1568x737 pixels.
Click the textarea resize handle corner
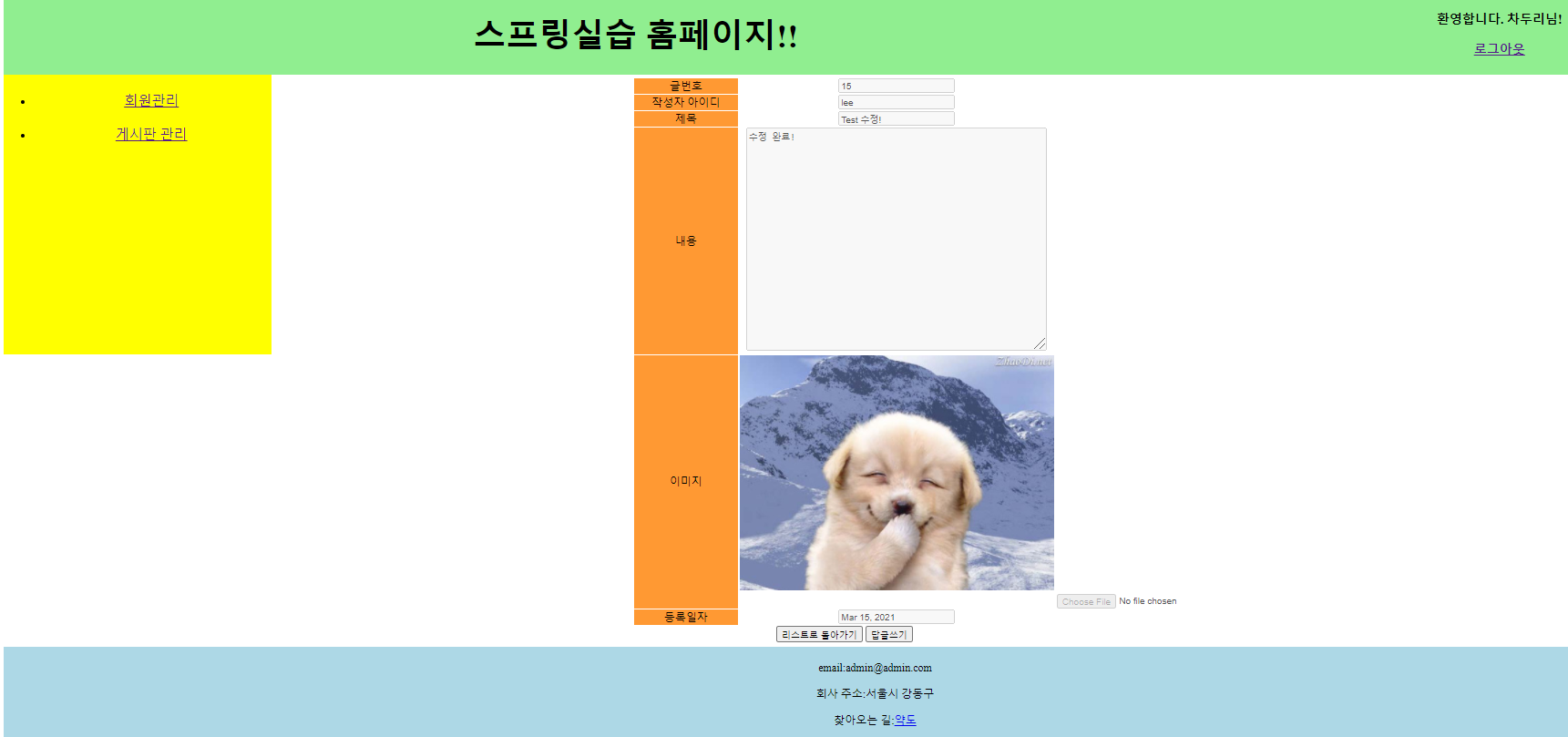1040,343
